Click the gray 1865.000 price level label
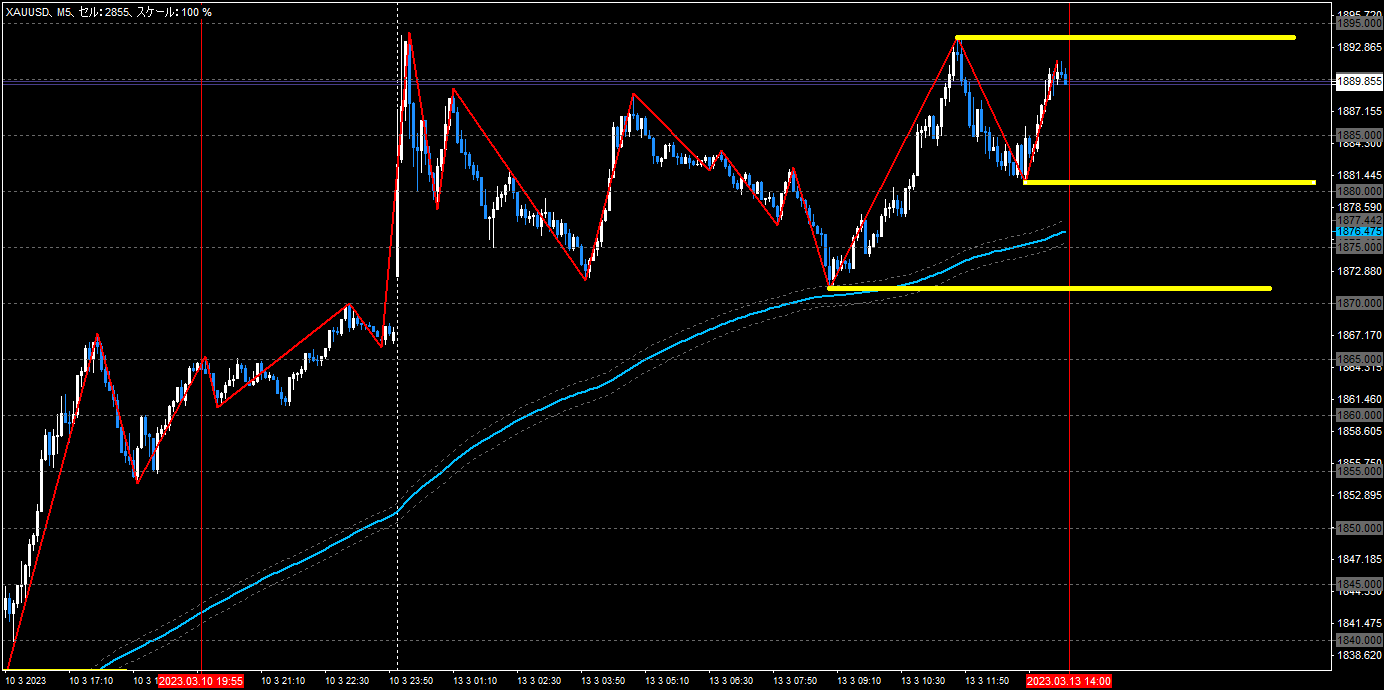Viewport: 1384px width, 690px height. 1359,359
